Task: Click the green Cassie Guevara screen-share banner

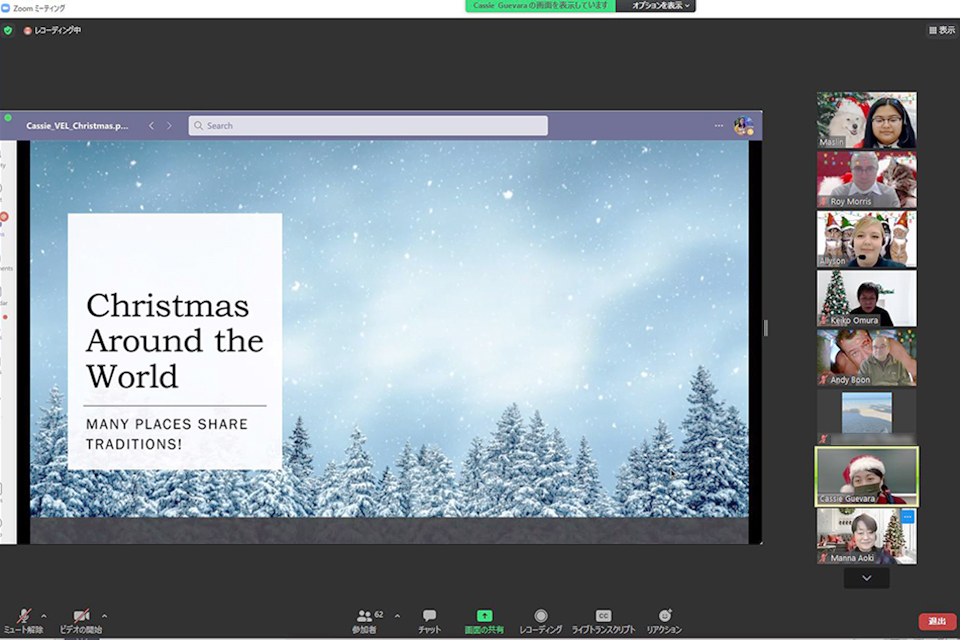Action: 541,6
